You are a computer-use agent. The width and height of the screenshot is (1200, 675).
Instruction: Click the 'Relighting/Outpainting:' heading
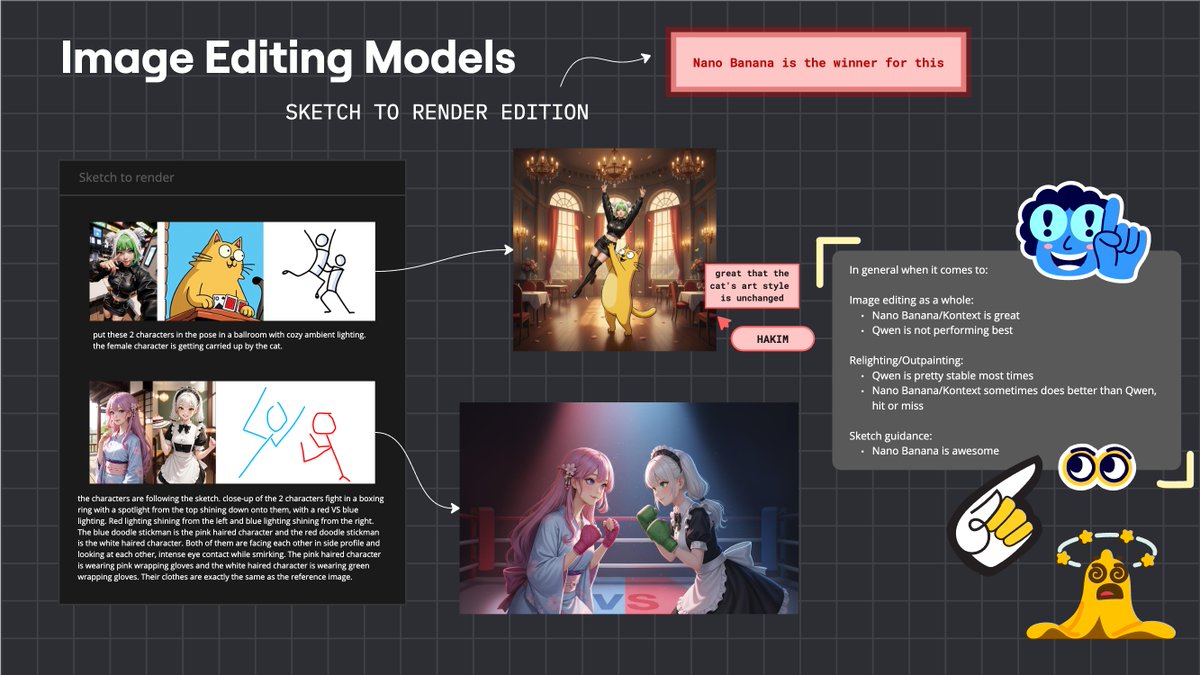coord(906,361)
